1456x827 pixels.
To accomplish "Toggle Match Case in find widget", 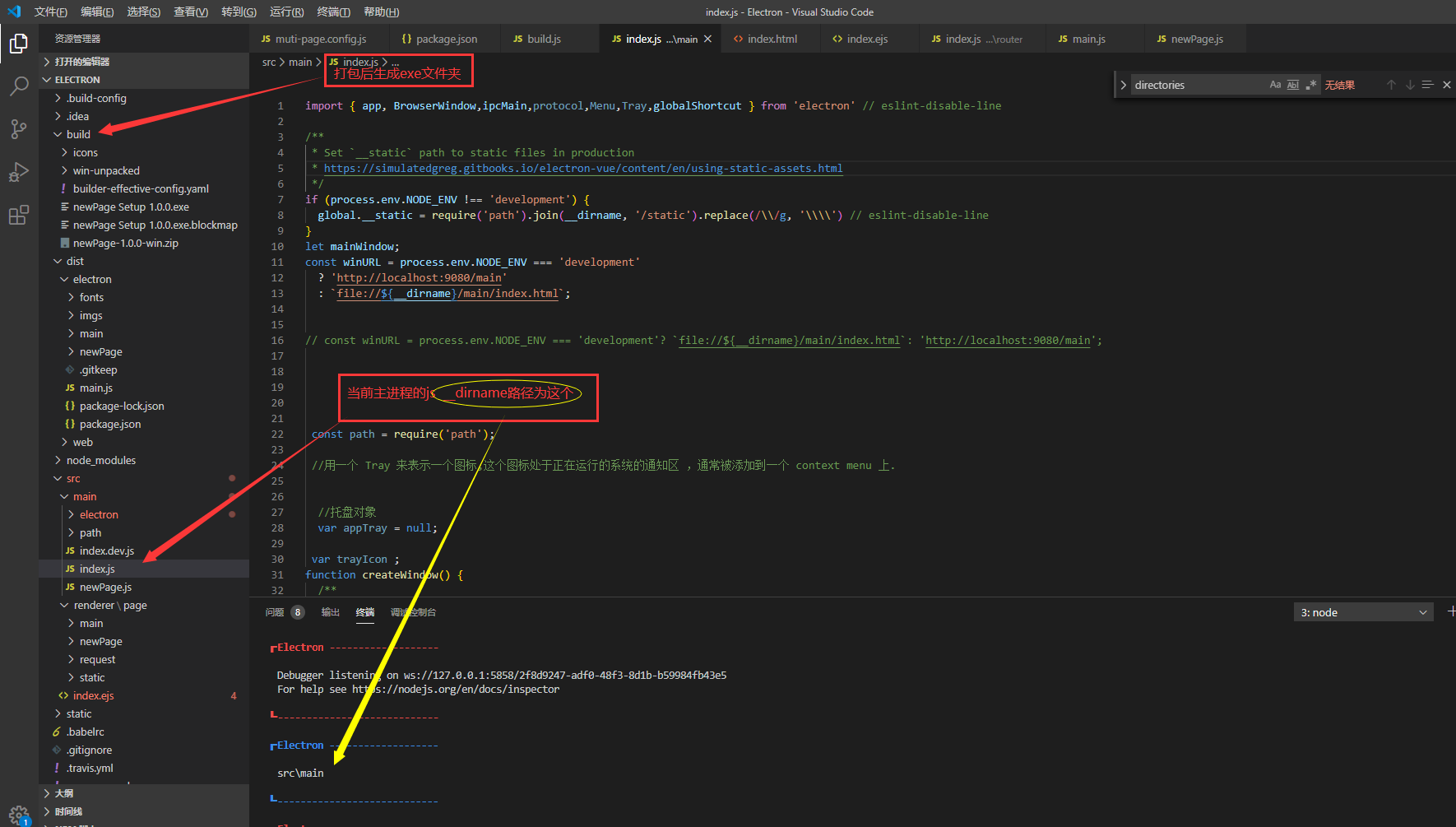I will click(x=1275, y=85).
